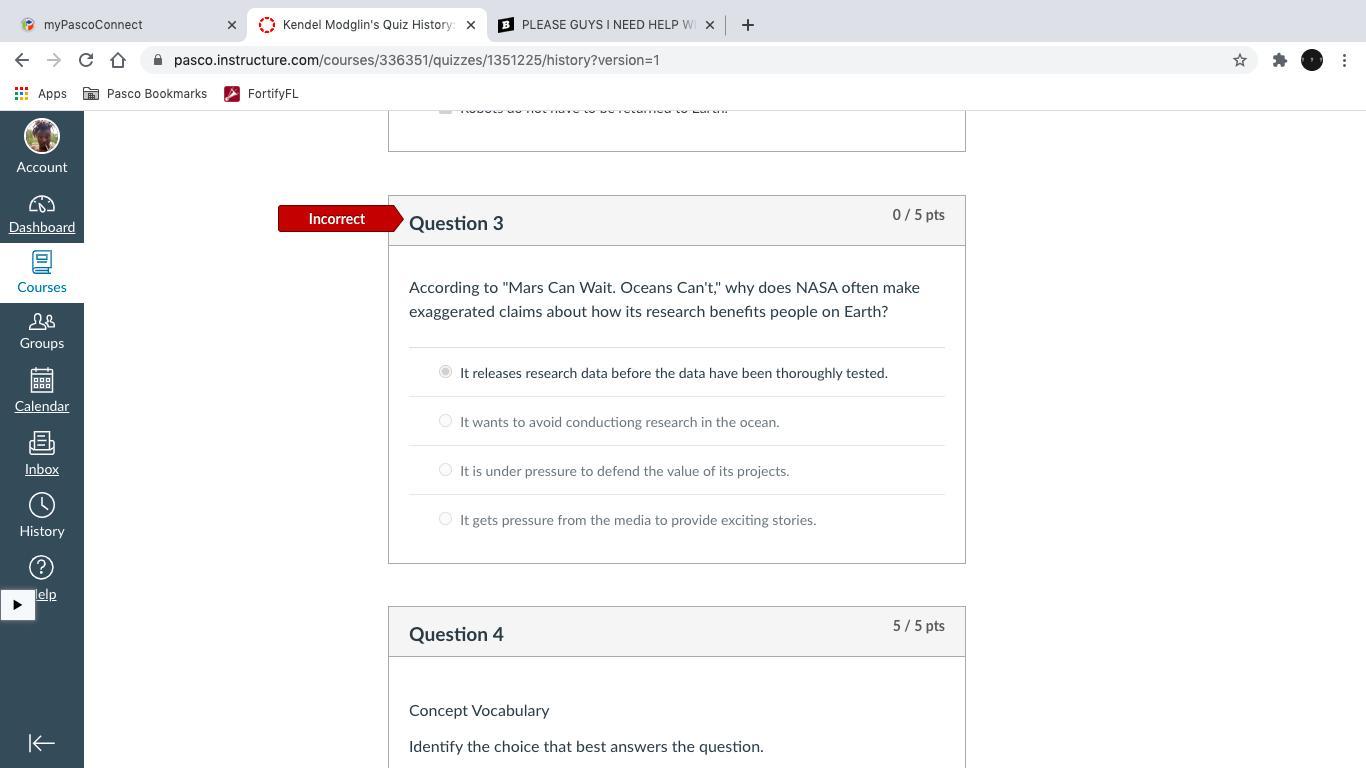Bookmark this page with the star icon
The width and height of the screenshot is (1366, 768).
(1240, 60)
